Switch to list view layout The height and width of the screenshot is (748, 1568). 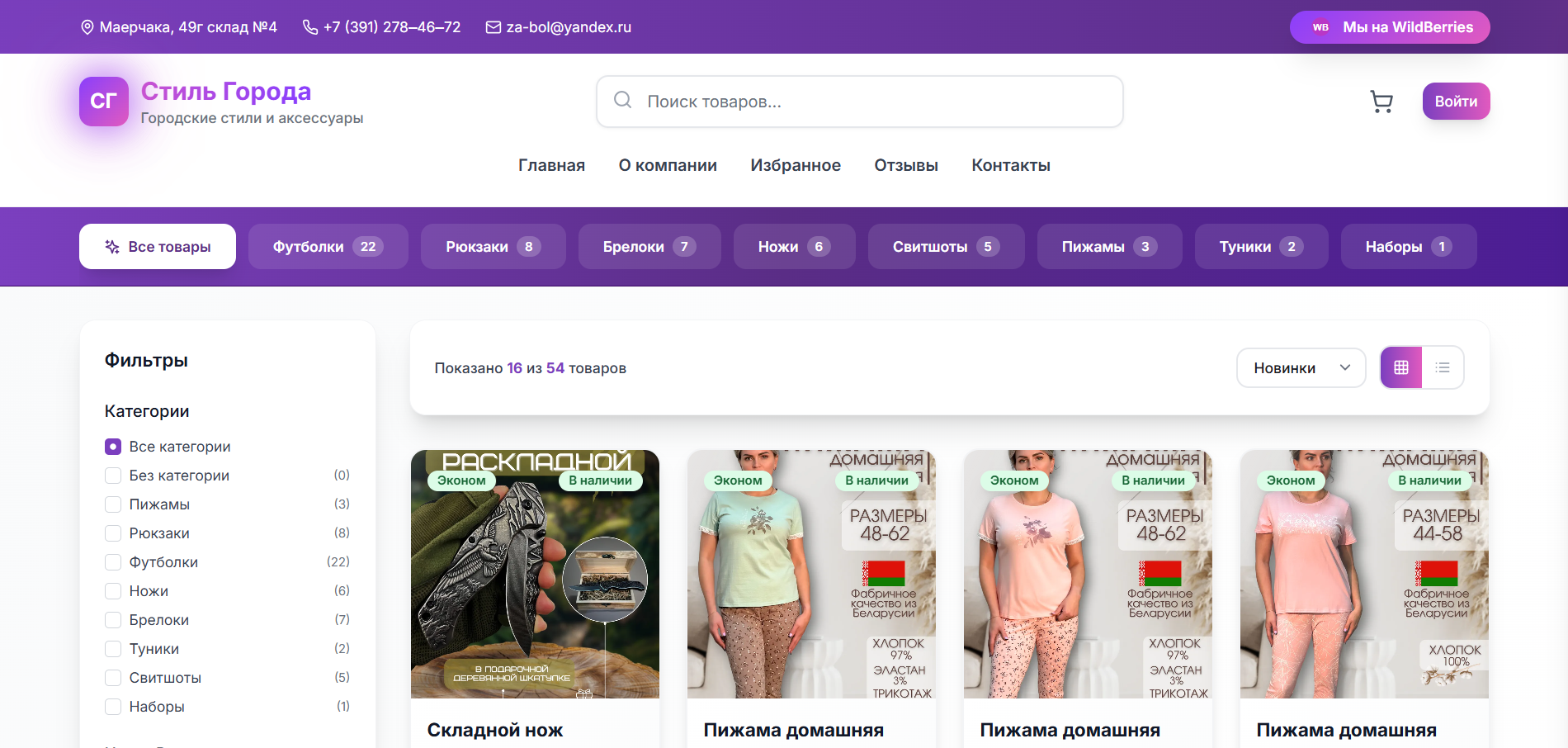(x=1443, y=367)
